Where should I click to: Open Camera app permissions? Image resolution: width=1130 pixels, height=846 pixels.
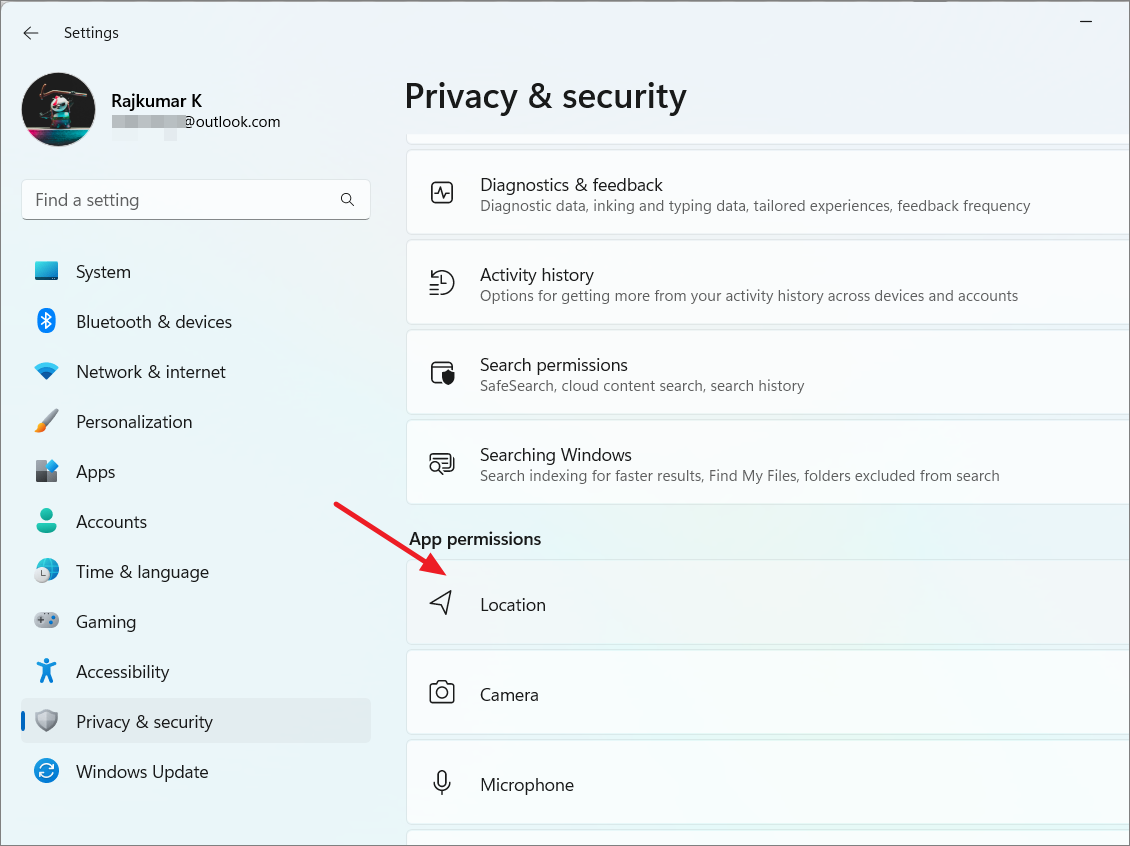click(768, 693)
